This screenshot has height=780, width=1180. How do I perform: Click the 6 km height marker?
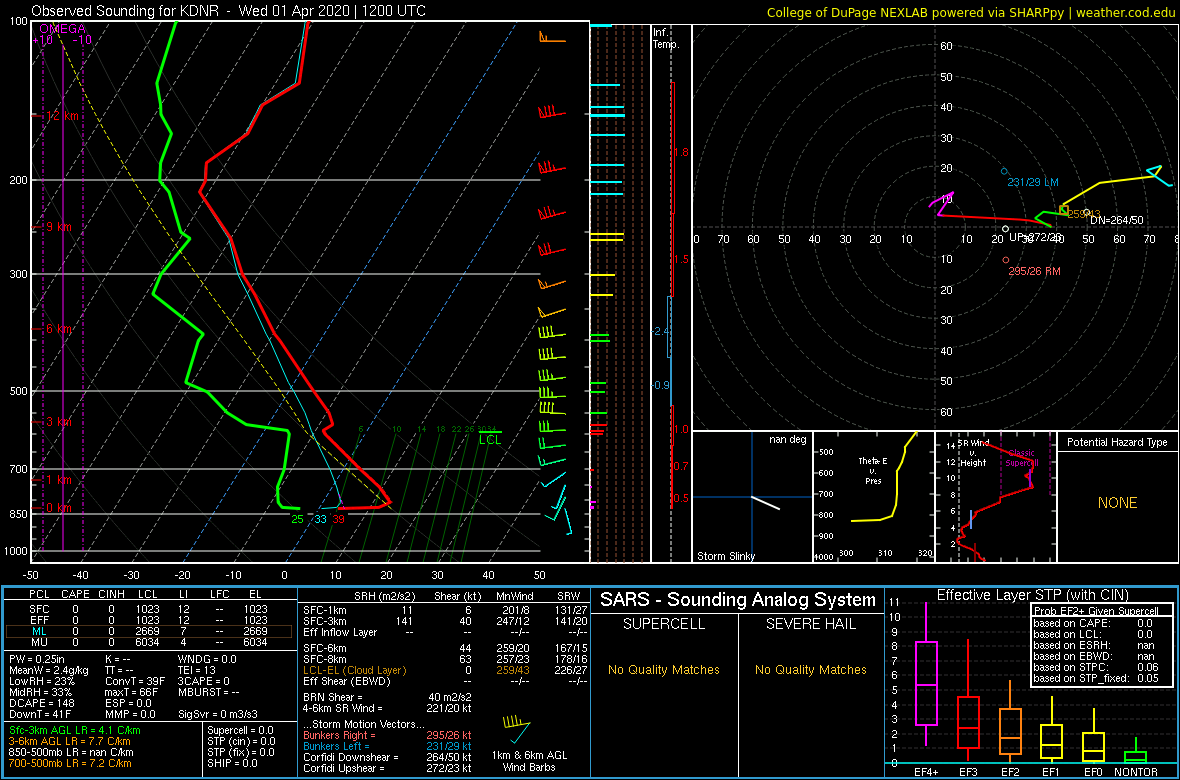58,329
